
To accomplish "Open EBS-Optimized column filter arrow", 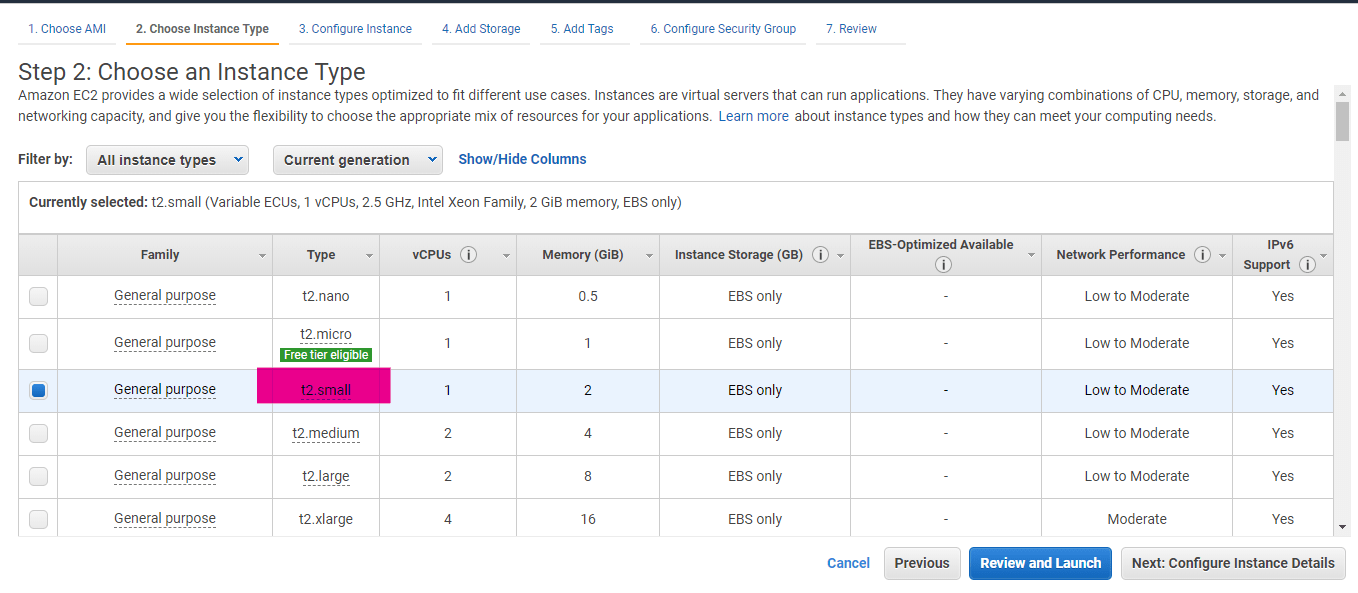I will pos(1031,256).
